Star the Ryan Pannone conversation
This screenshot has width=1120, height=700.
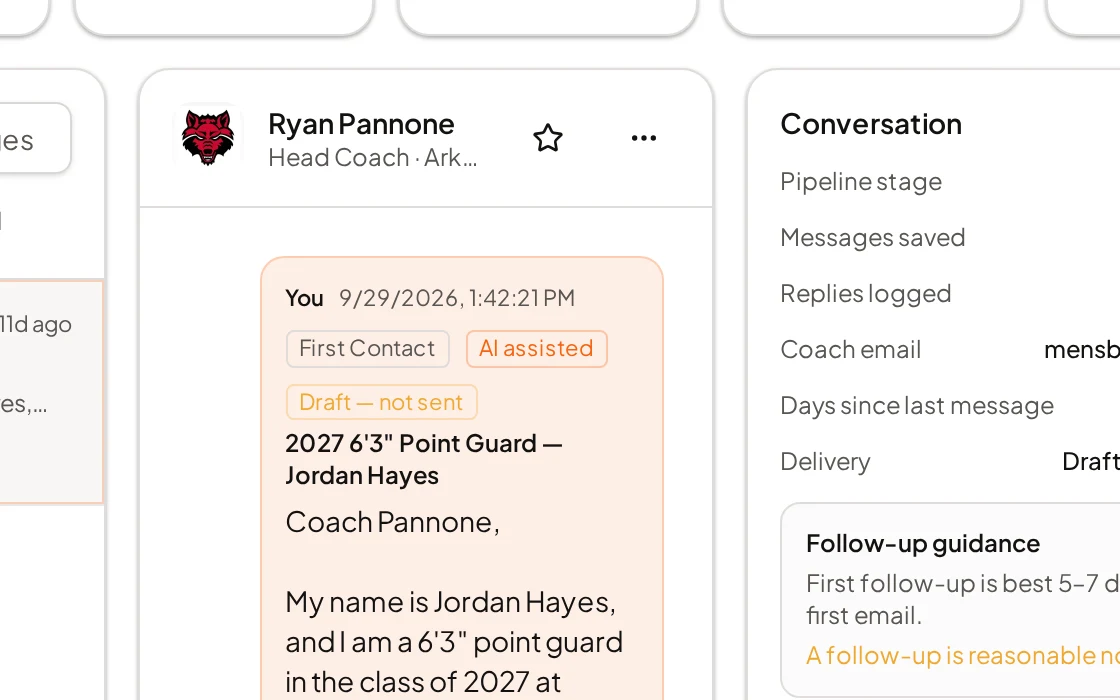pos(548,138)
